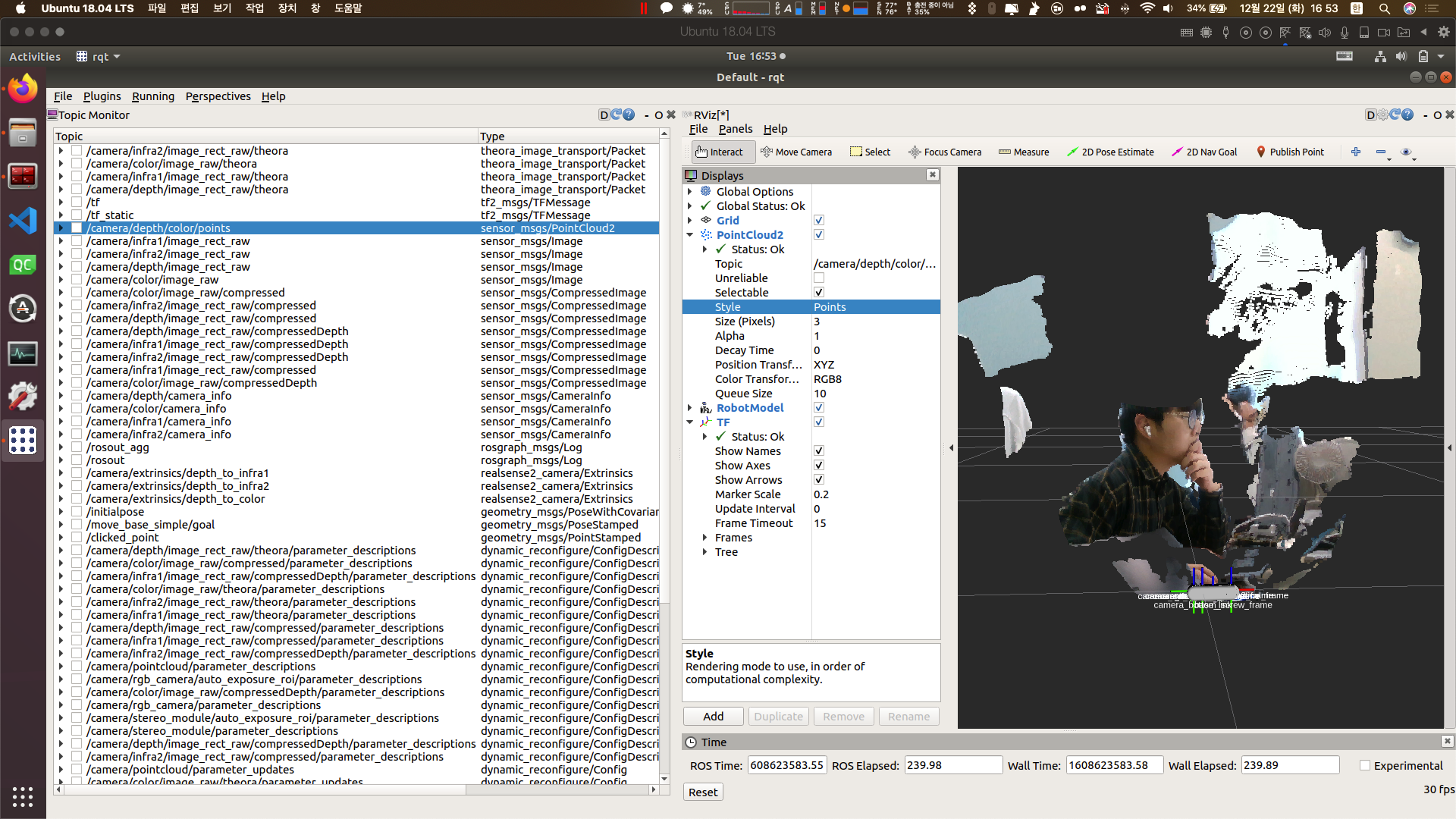
Task: Enable the Unreliable checkbox for PointCloud2
Action: pyautogui.click(x=819, y=278)
